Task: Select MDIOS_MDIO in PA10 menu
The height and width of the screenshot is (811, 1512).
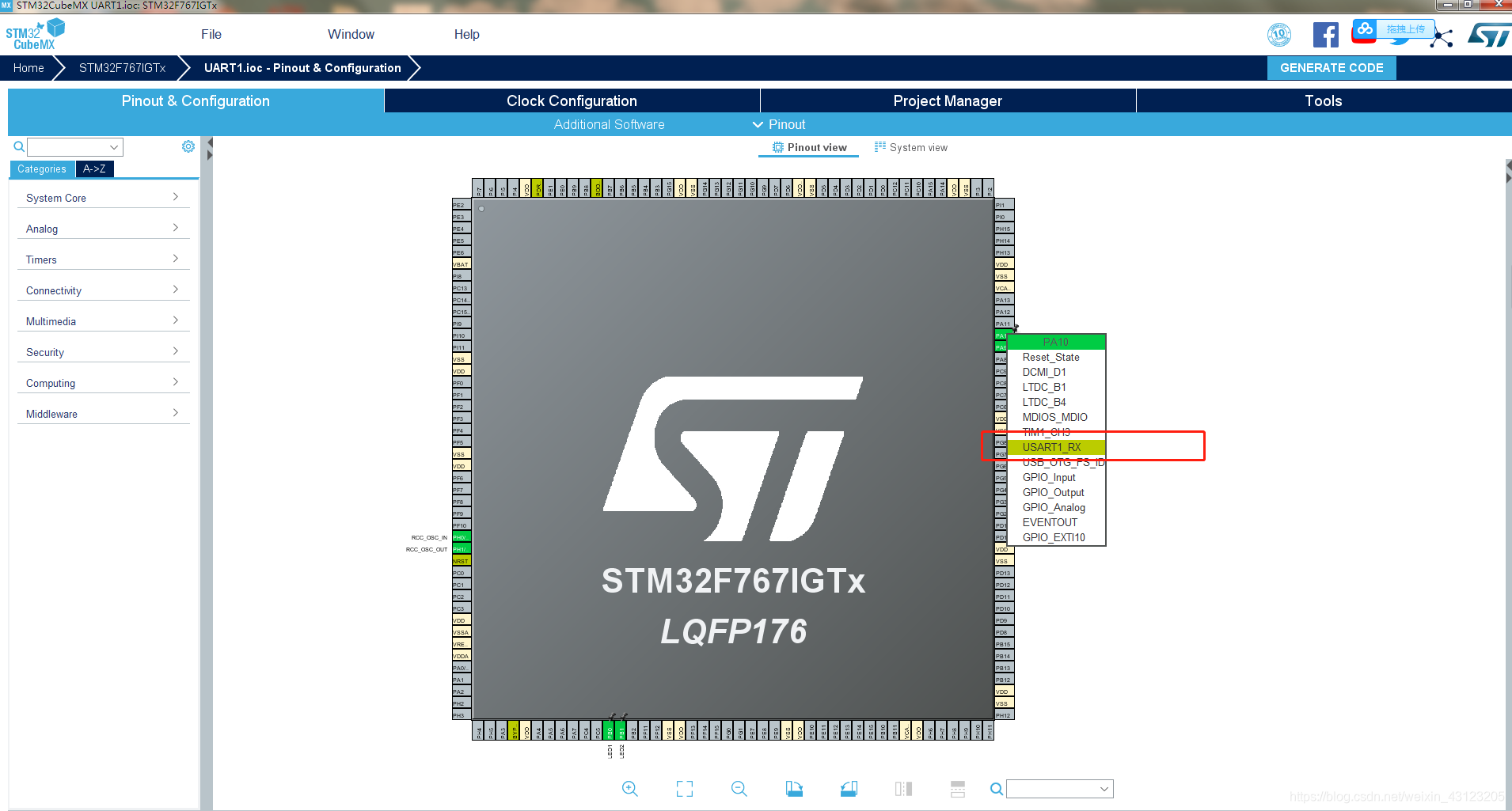Action: click(x=1056, y=417)
